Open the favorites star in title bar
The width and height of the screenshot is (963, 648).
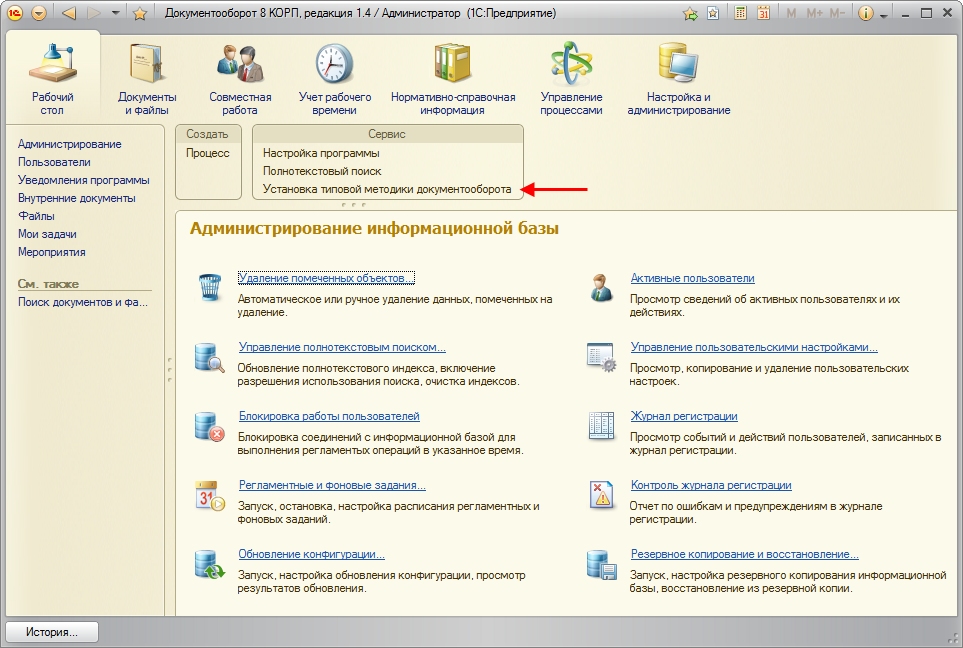140,13
